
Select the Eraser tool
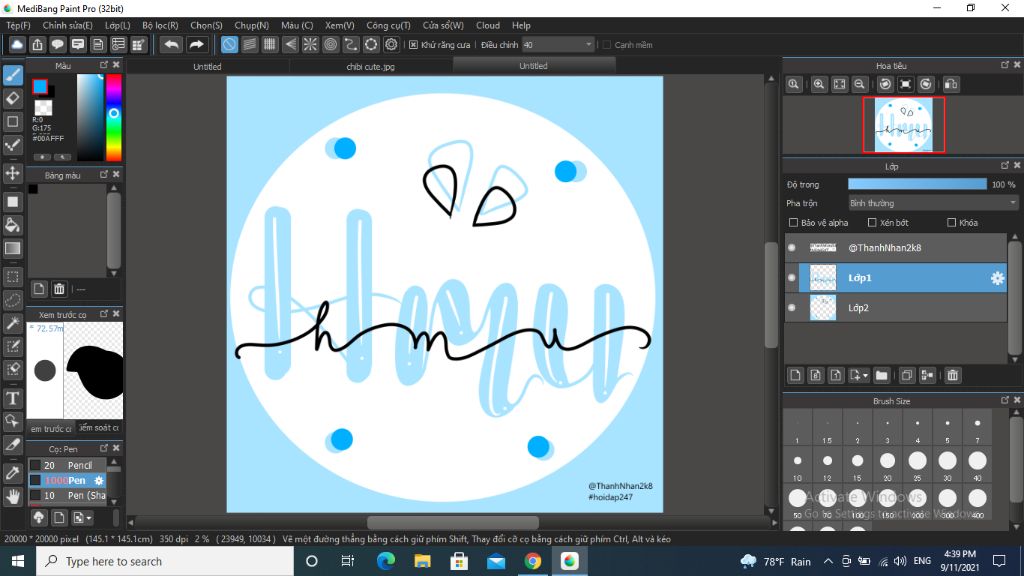pyautogui.click(x=12, y=99)
